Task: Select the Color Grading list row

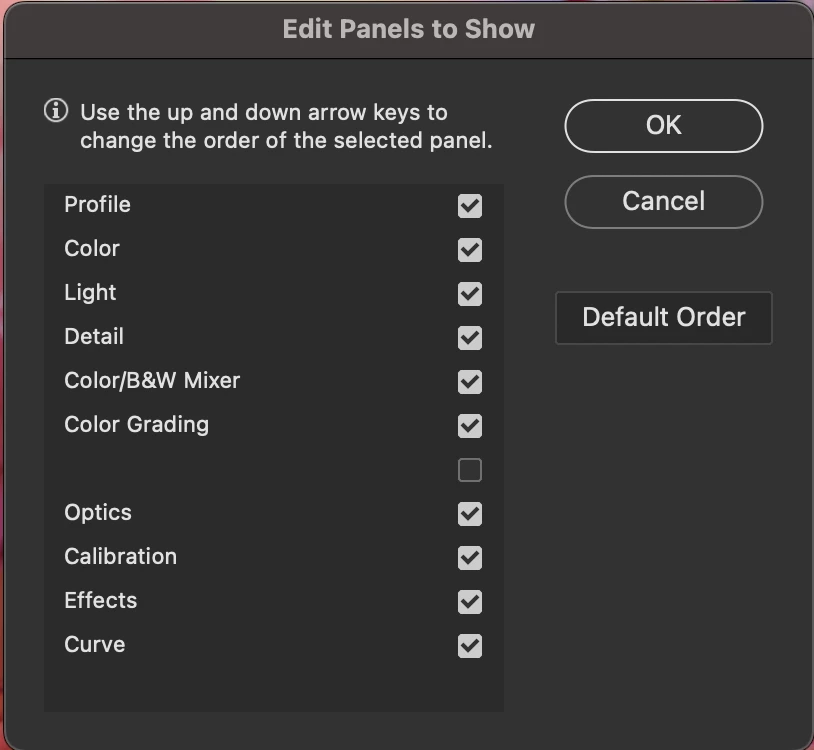Action: click(274, 426)
